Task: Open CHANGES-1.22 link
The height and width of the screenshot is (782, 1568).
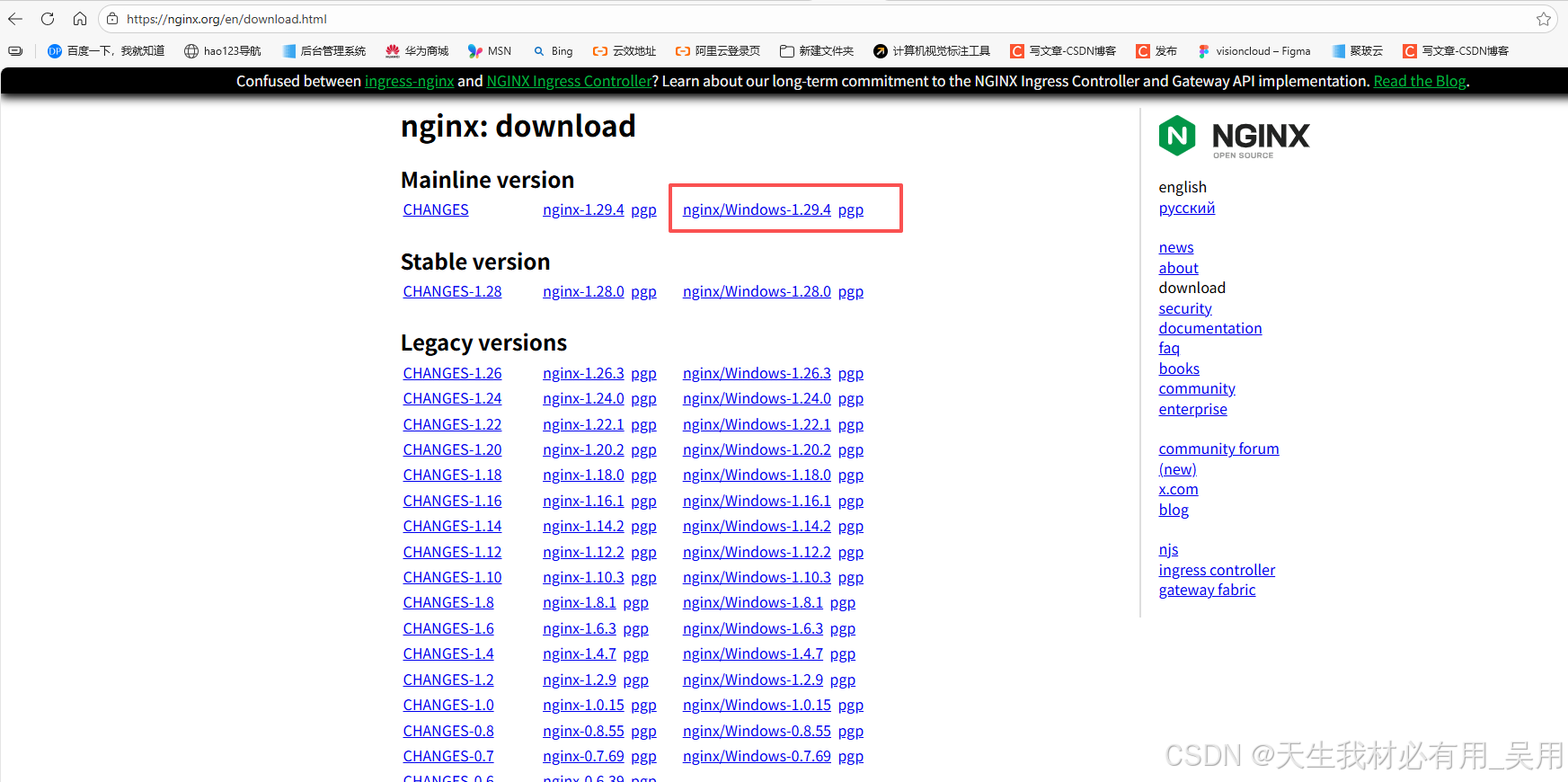Action: [x=452, y=424]
